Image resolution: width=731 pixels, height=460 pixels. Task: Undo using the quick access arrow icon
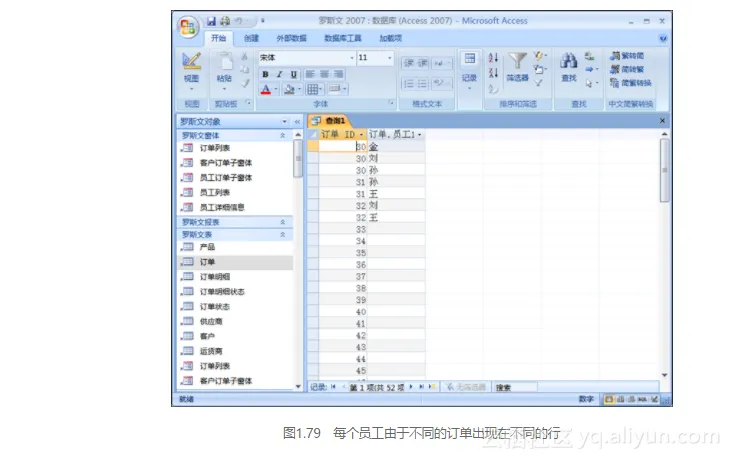coord(238,21)
